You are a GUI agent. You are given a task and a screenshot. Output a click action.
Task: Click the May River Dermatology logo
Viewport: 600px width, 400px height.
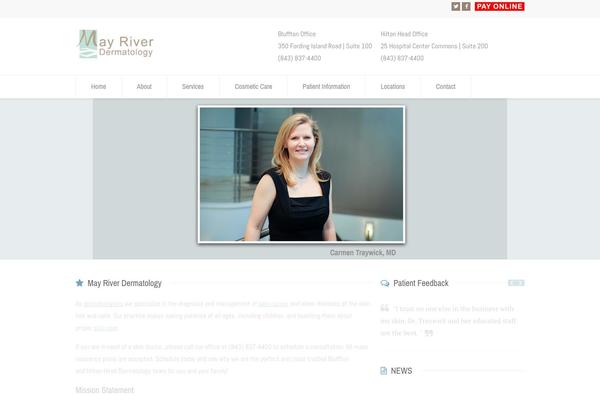[116, 44]
